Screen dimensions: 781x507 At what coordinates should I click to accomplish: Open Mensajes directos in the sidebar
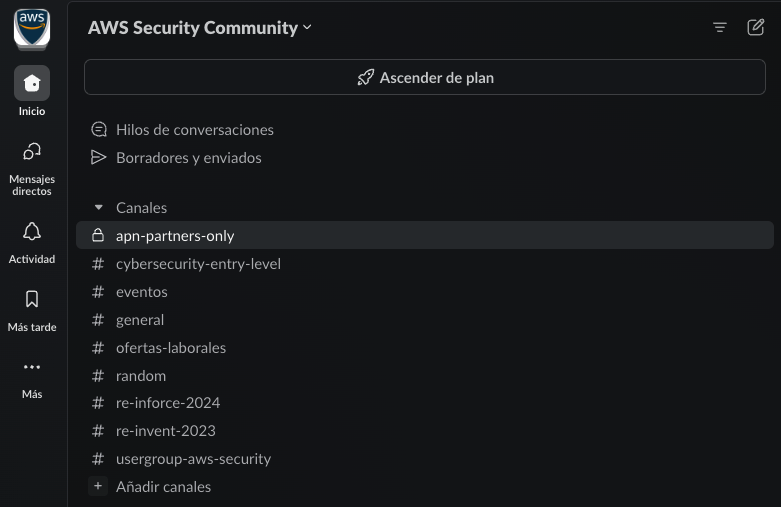point(32,152)
